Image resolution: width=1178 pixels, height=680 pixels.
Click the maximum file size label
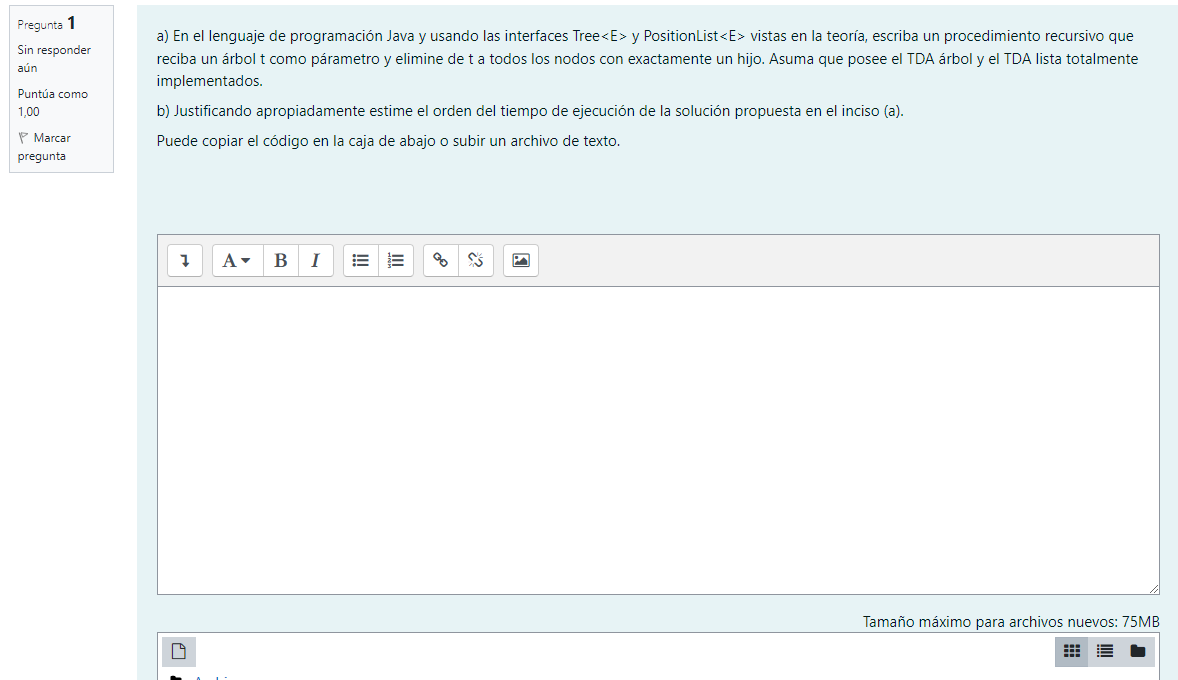(1010, 622)
